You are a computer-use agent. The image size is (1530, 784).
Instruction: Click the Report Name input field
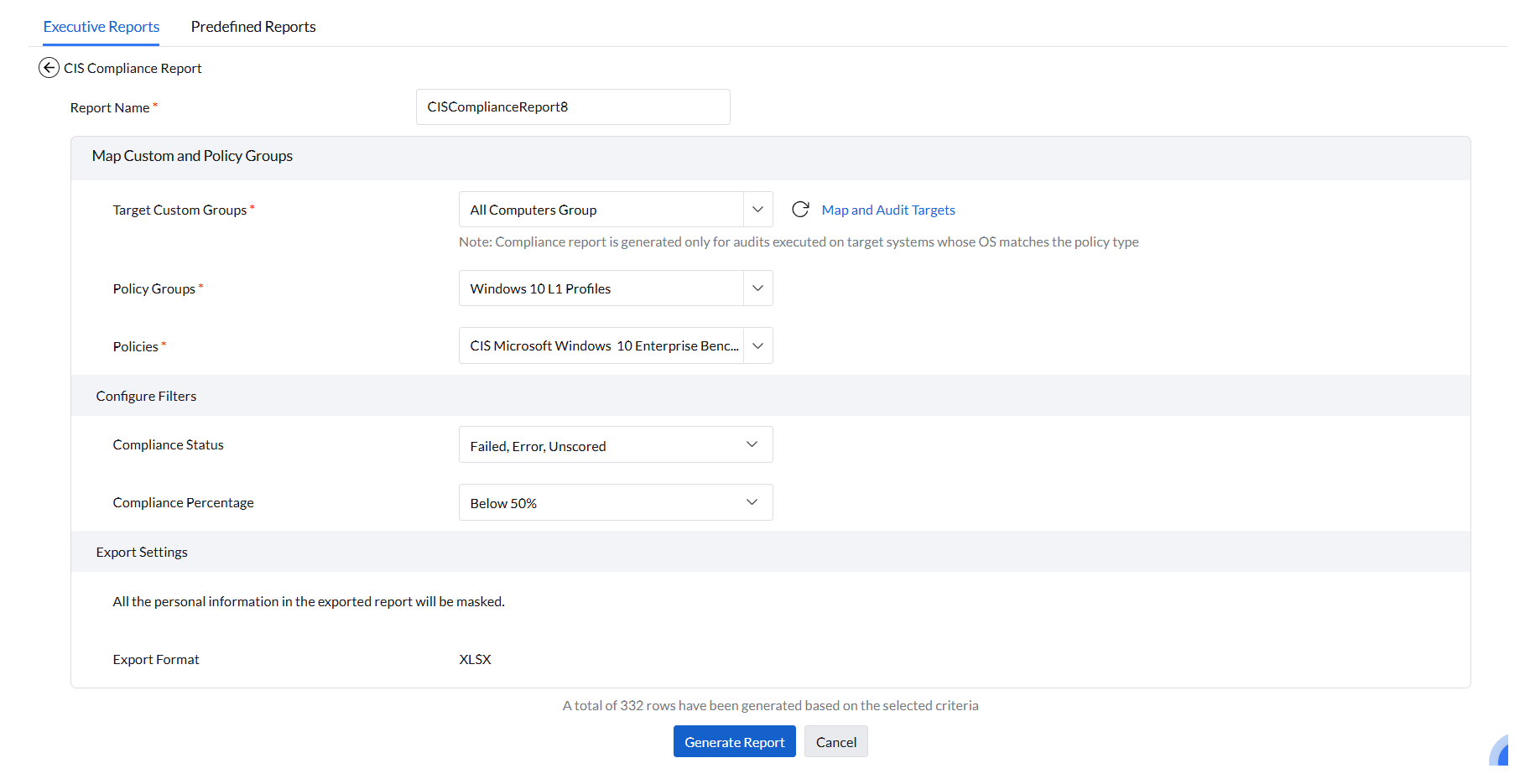573,107
